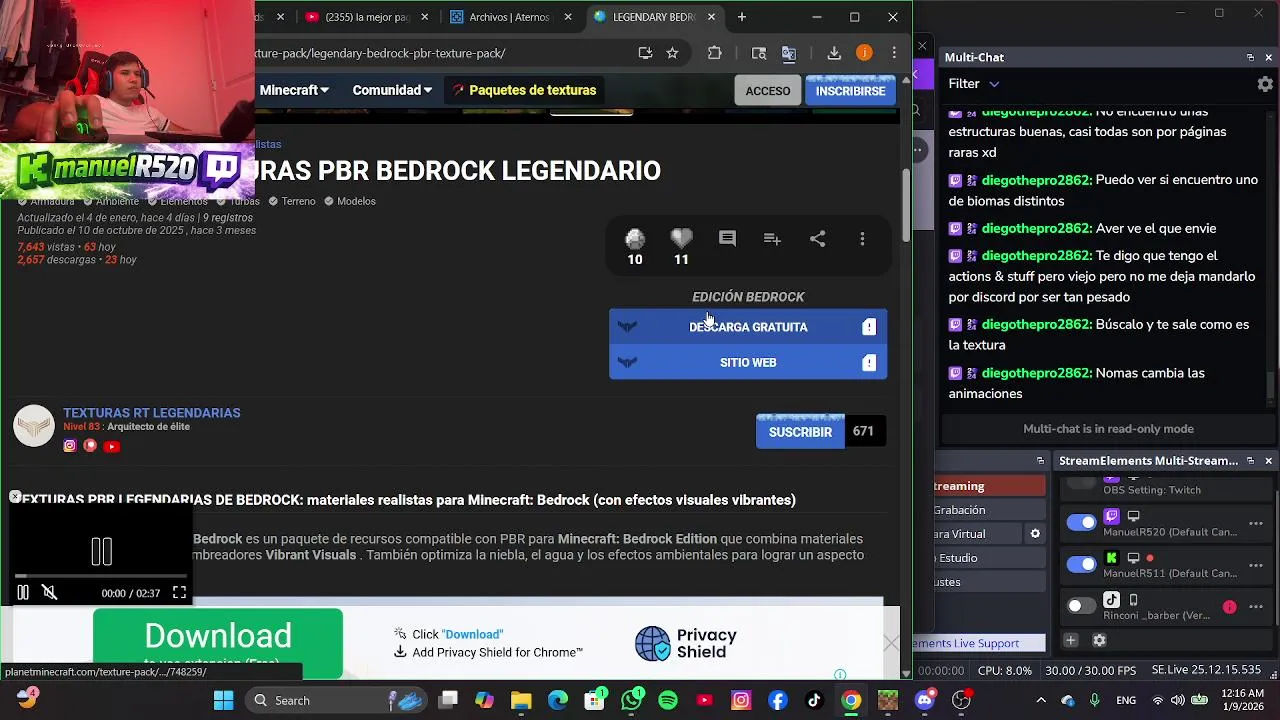This screenshot has width=1280, height=720.
Task: Click the SITIO WEB button
Action: pyautogui.click(x=748, y=362)
